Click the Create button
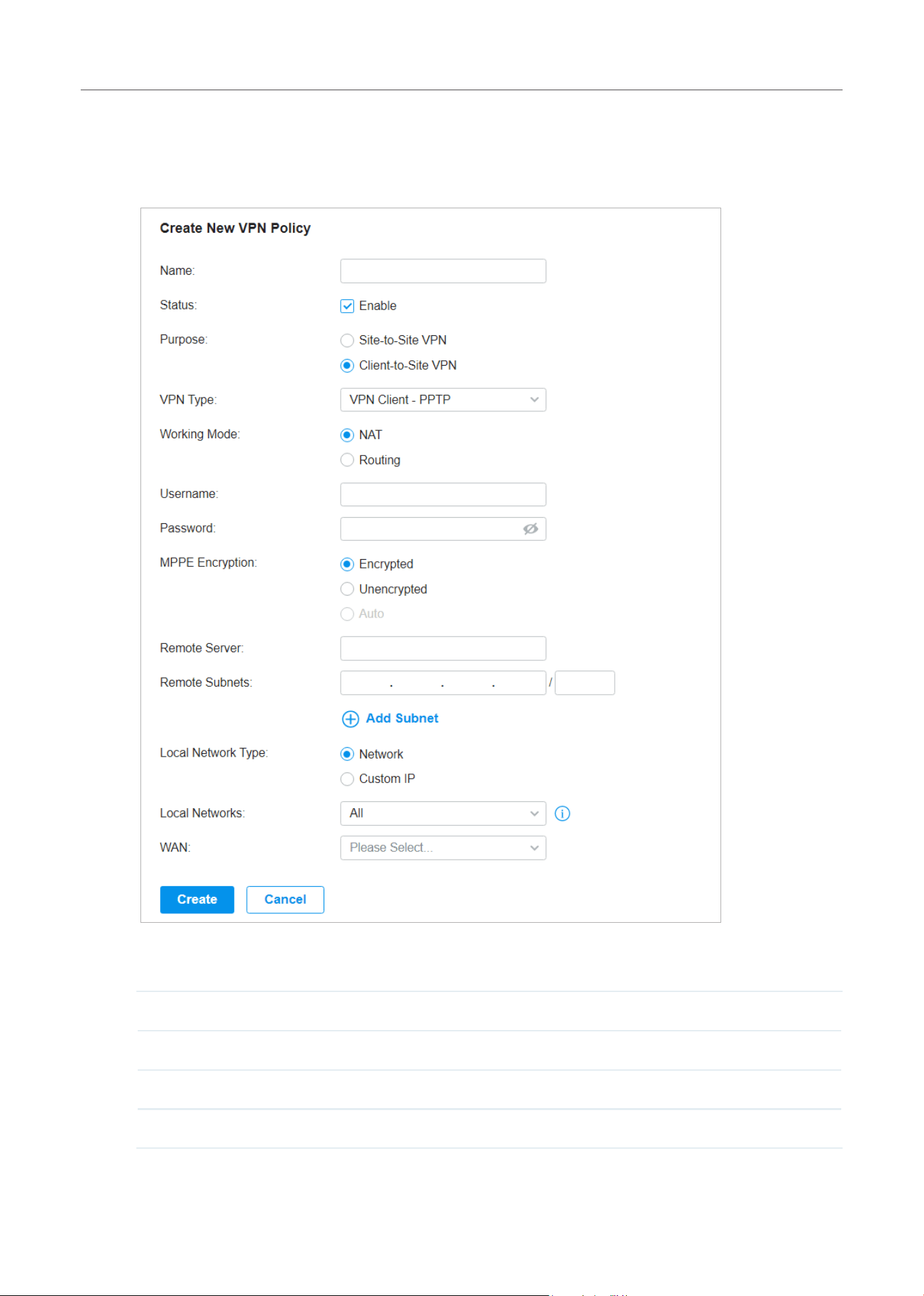This screenshot has height=1296, width=924. click(197, 900)
